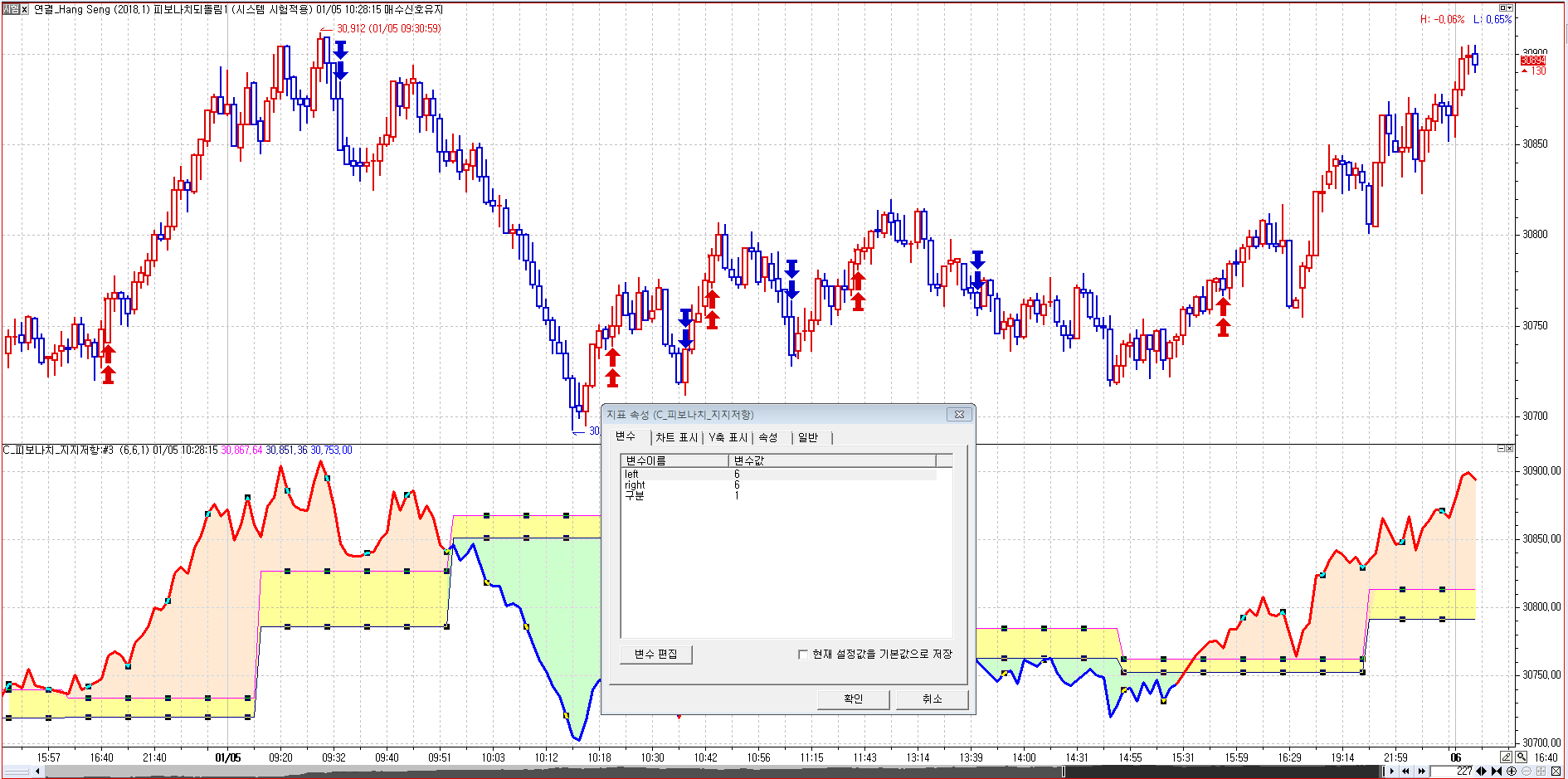
Task: Click the 01/05 date label on time axis
Action: 228,757
